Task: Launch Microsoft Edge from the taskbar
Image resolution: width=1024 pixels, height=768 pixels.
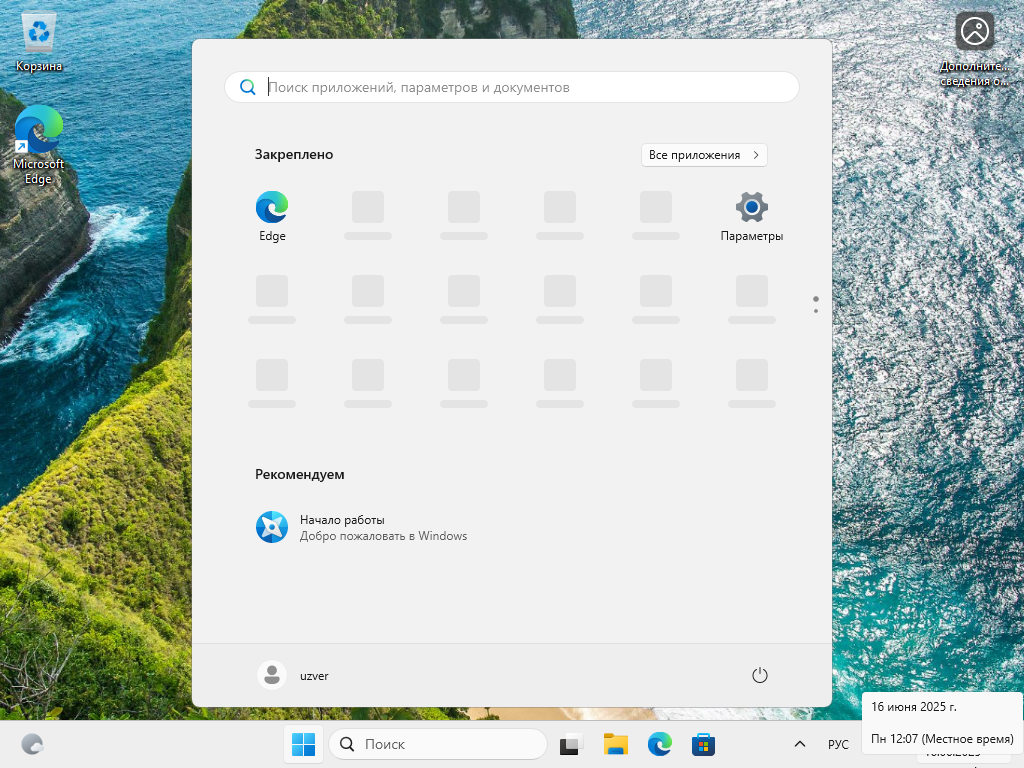Action: coord(659,744)
